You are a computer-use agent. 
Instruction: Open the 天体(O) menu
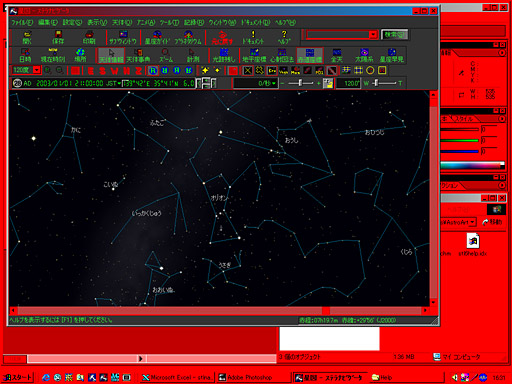(122, 22)
